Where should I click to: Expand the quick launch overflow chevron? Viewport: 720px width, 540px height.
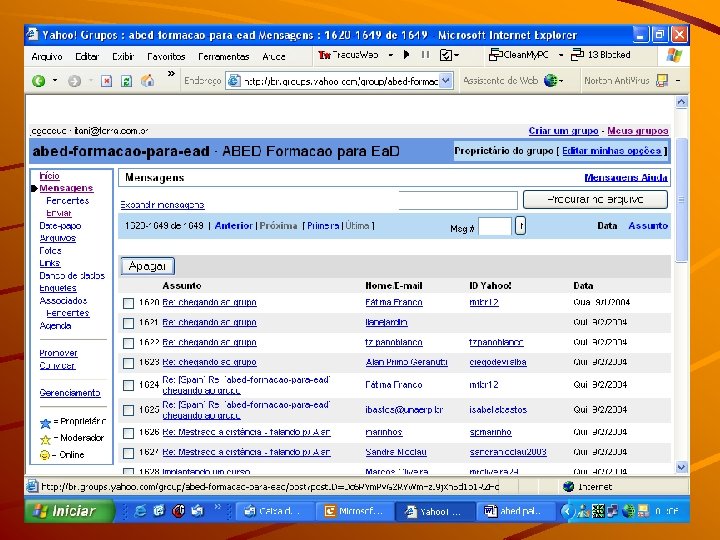pos(218,506)
